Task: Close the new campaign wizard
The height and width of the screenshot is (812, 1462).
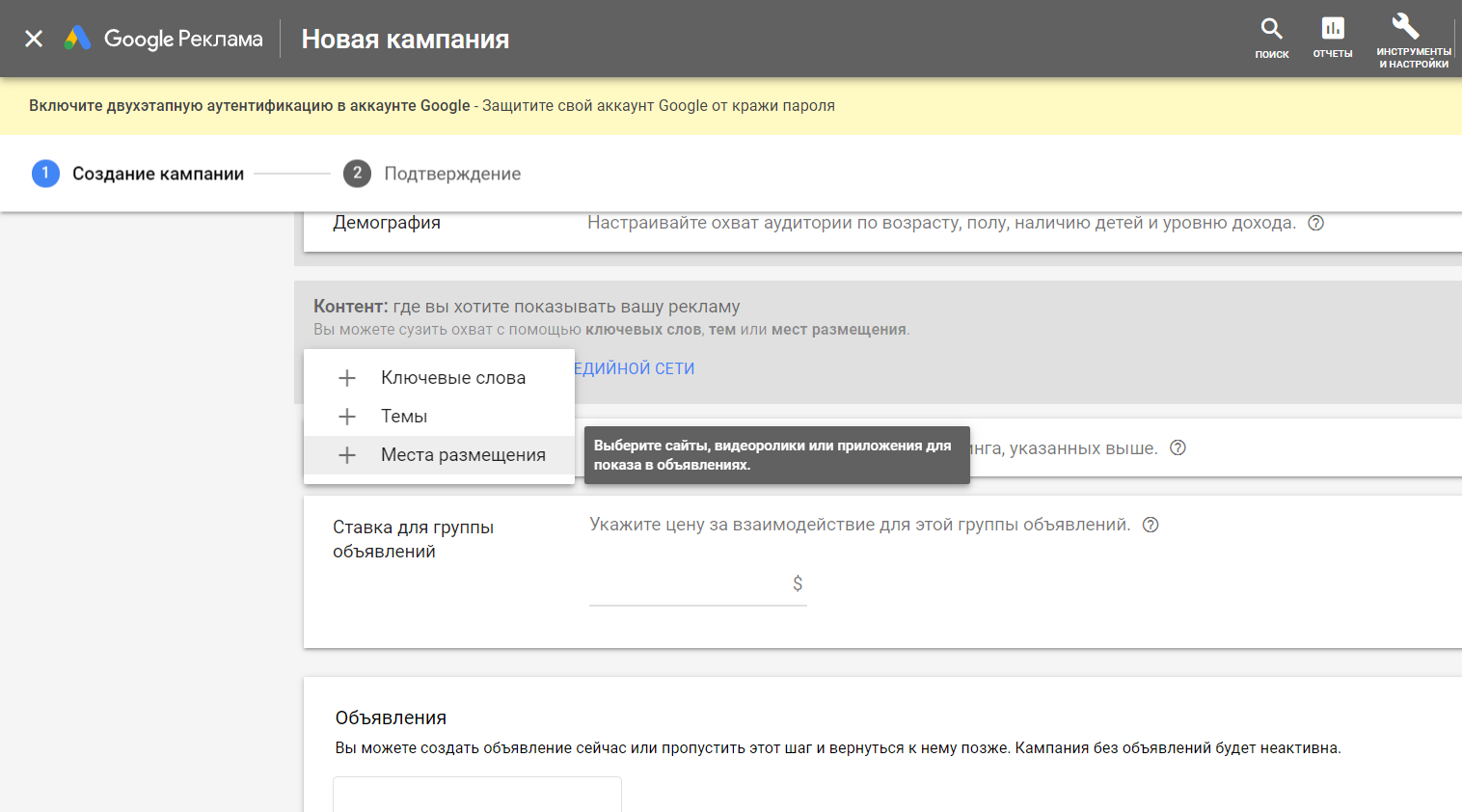Action: (x=34, y=39)
